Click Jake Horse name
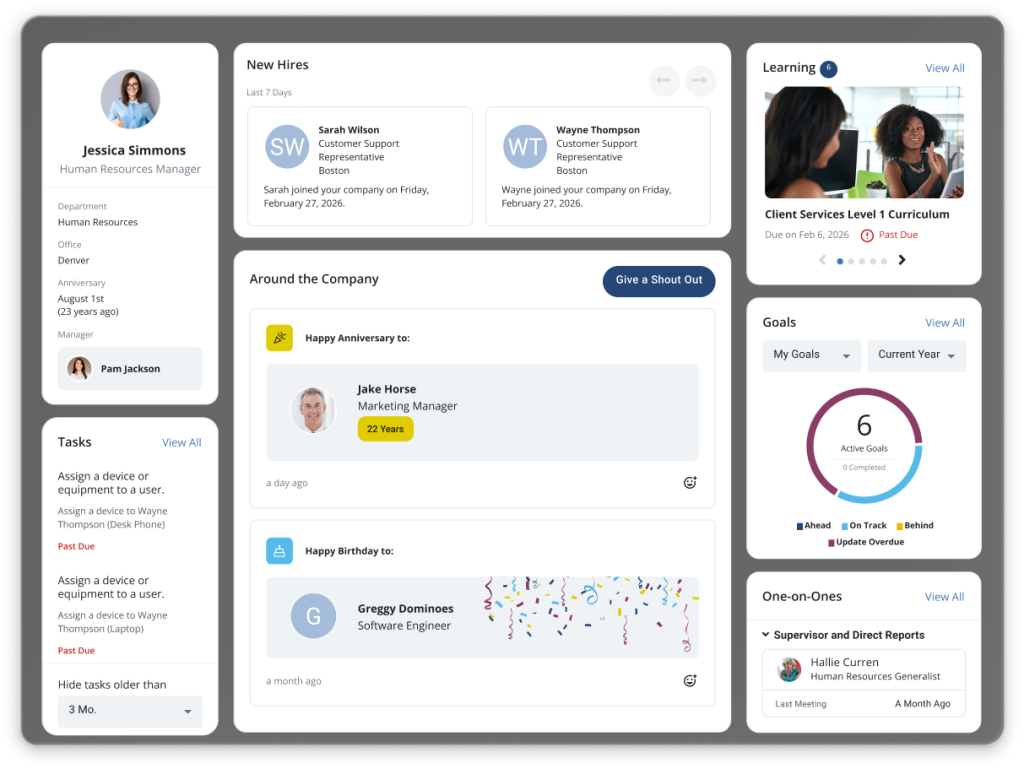 [387, 389]
